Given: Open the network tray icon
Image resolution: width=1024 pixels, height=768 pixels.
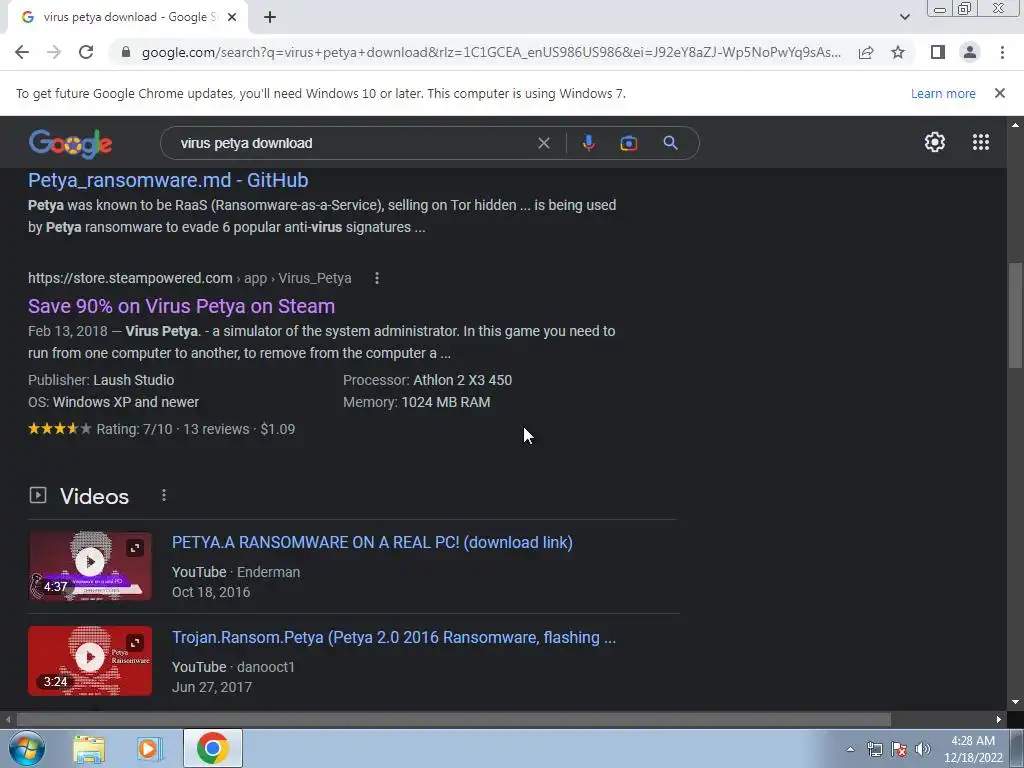Looking at the screenshot, I should (x=874, y=749).
